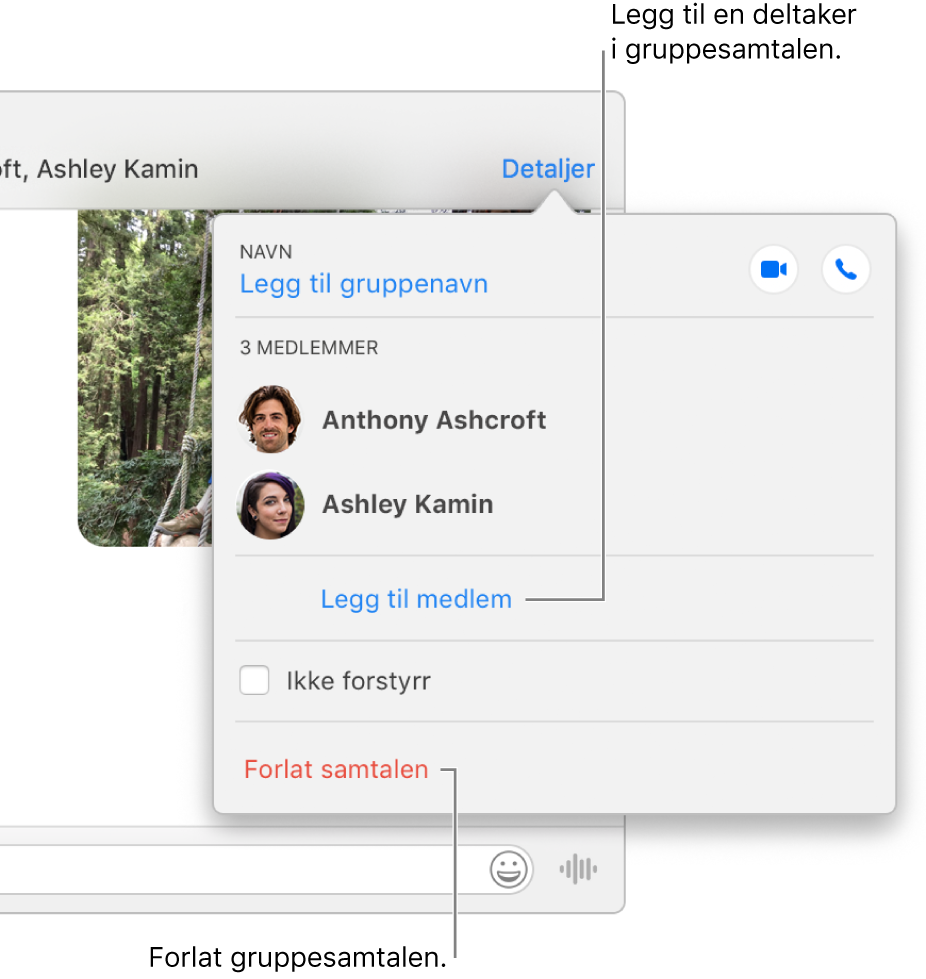Select the smiley face icon in the message bar
926x979 pixels.
508,870
